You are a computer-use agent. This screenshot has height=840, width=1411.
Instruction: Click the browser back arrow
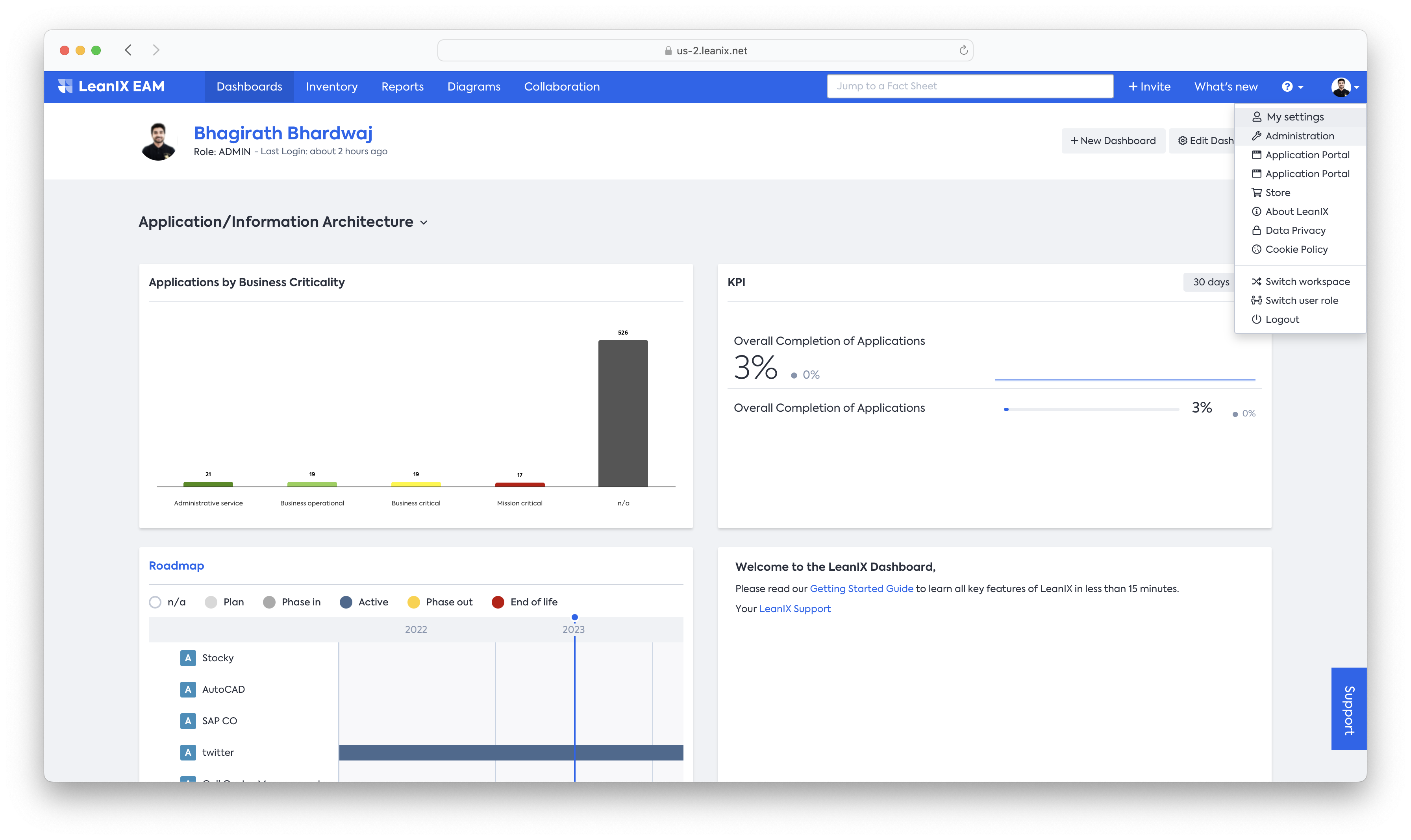click(128, 50)
